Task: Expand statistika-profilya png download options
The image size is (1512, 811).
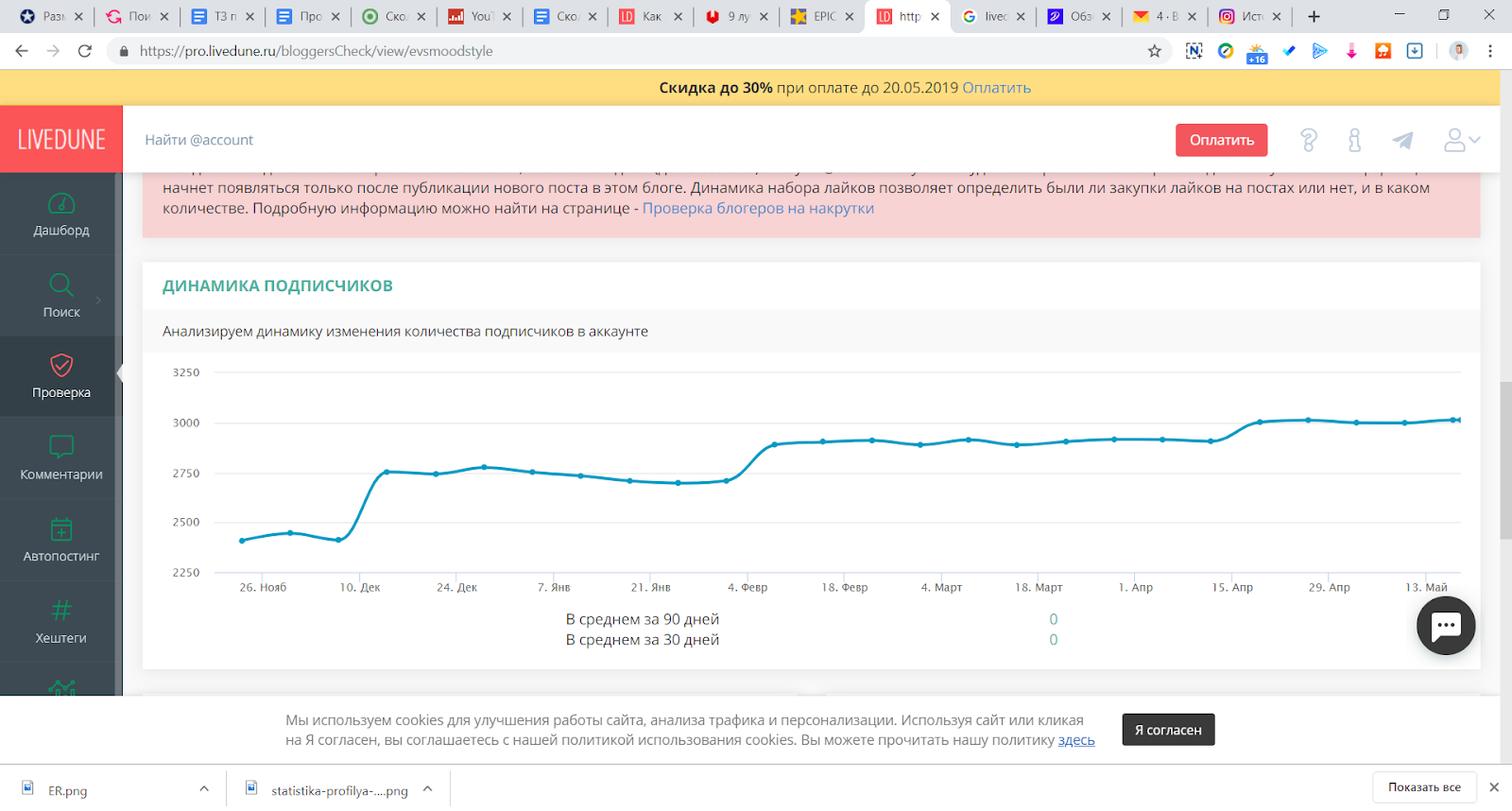Action: (x=428, y=788)
